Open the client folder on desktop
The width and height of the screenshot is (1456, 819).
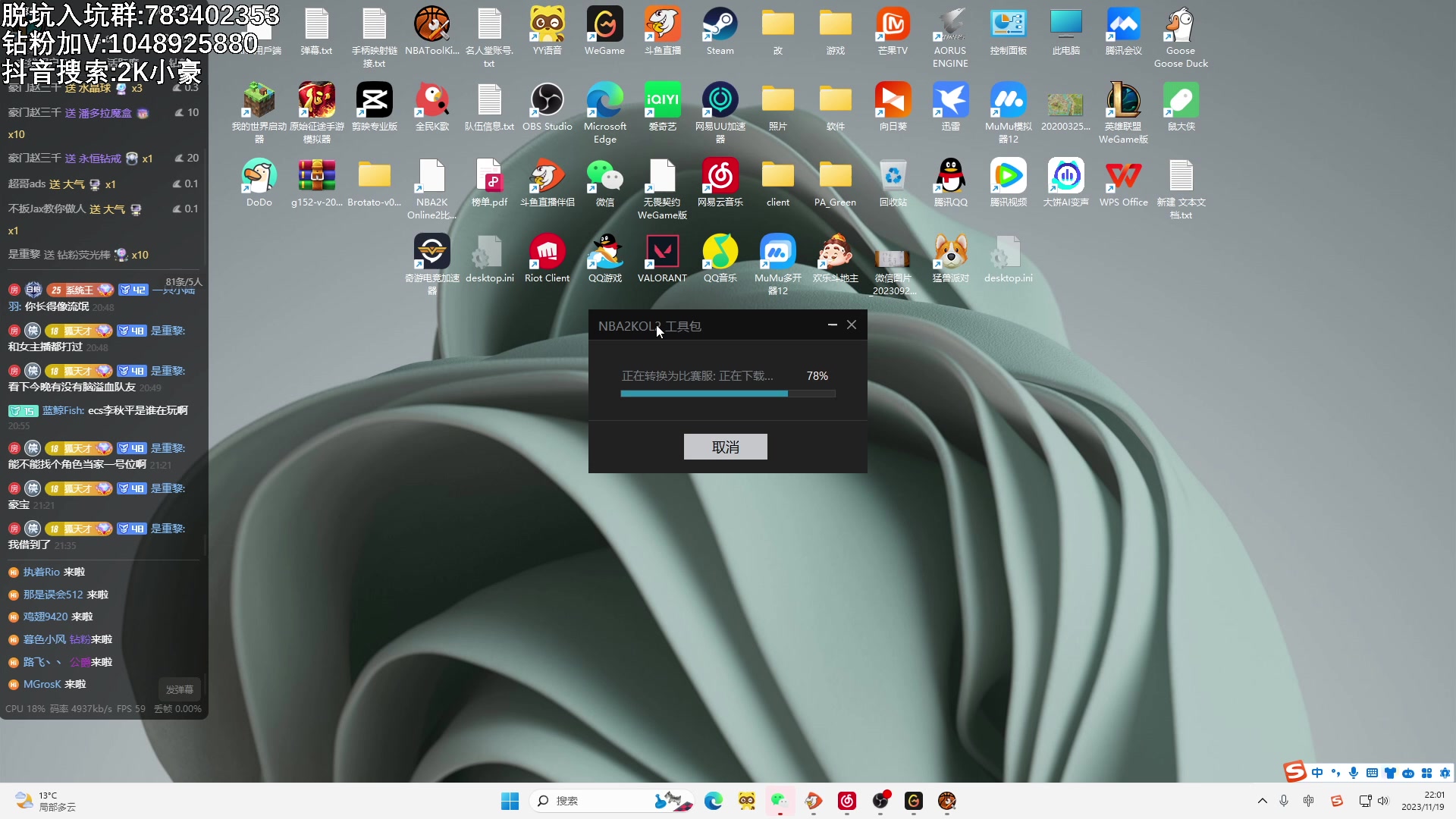click(x=777, y=184)
